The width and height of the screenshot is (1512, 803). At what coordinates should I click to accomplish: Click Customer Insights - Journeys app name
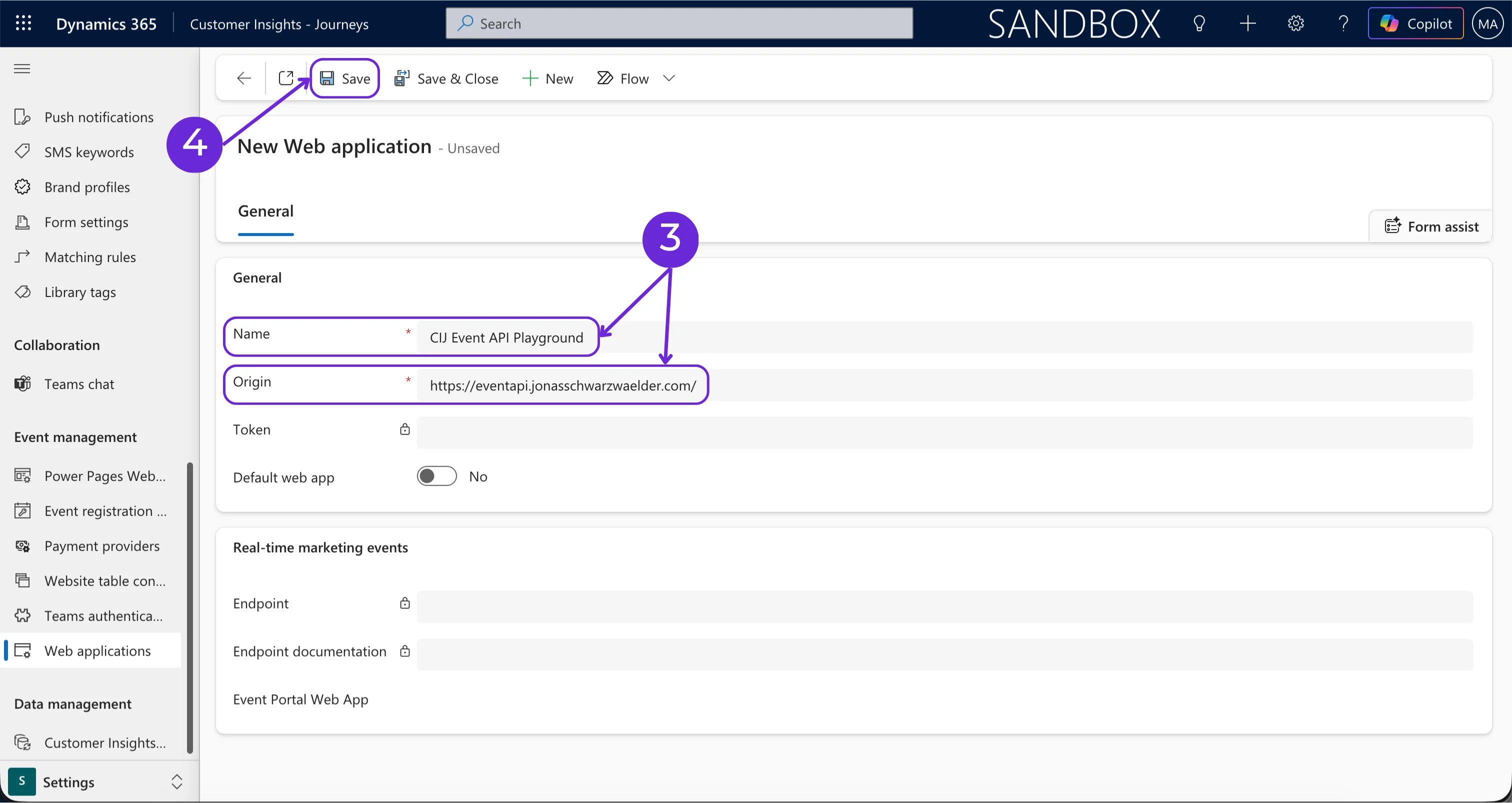pyautogui.click(x=279, y=24)
